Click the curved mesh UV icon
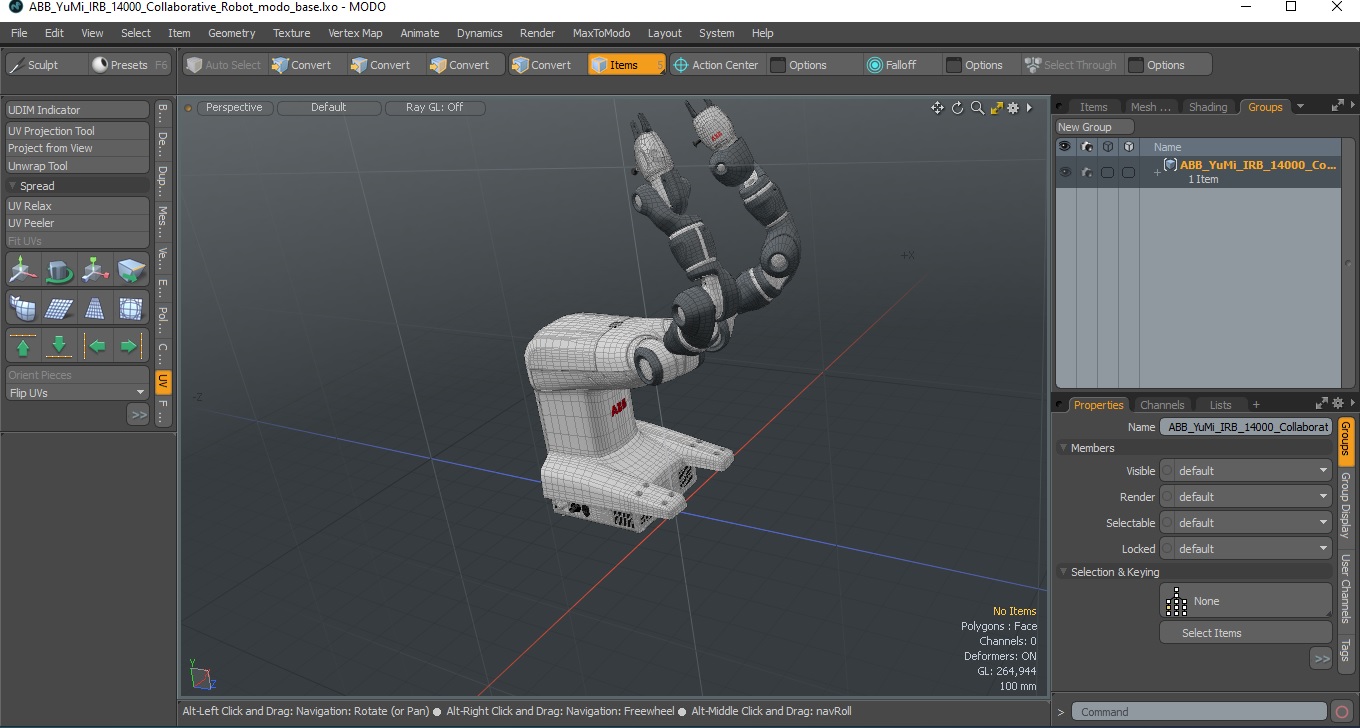This screenshot has height=728, width=1360. [x=23, y=308]
